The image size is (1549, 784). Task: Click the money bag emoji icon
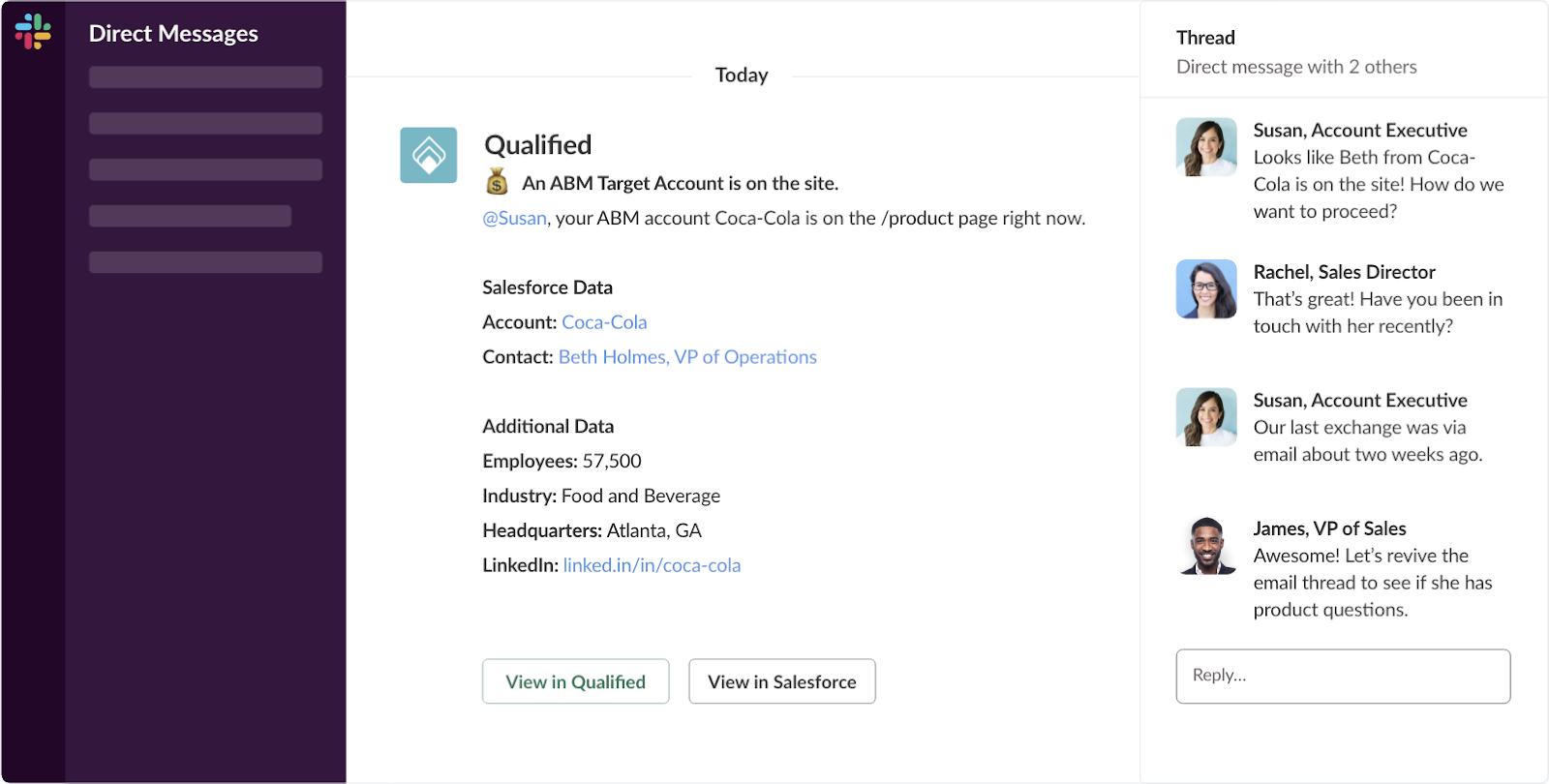497,182
